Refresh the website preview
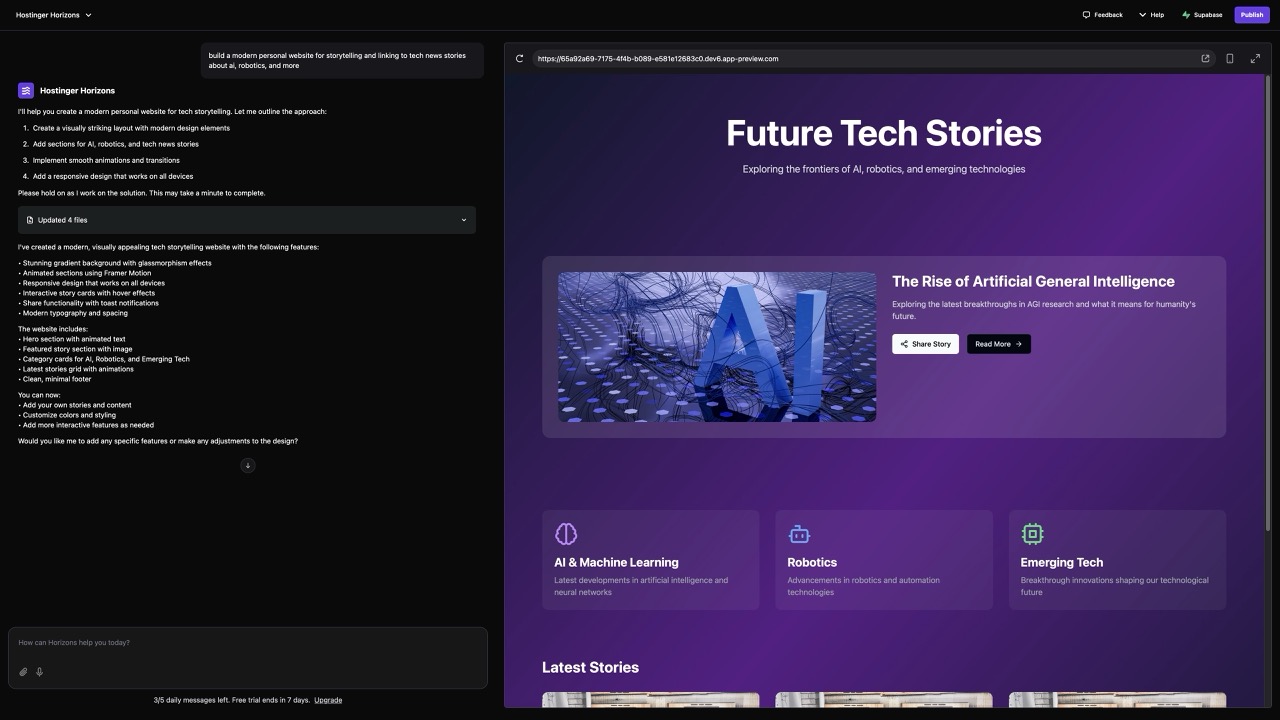The height and width of the screenshot is (720, 1280). coord(519,58)
